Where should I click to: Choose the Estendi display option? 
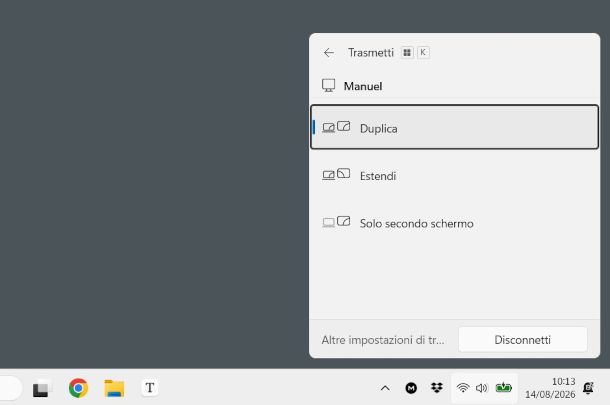pos(454,175)
